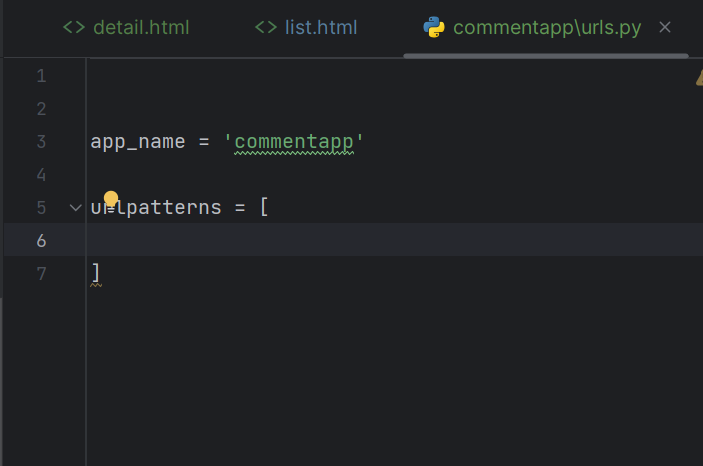
Task: Switch to the list.html tab
Action: [306, 27]
